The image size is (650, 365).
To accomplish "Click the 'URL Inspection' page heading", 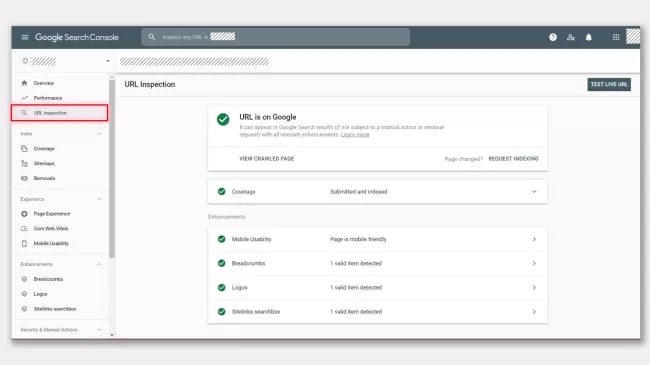I will [150, 84].
